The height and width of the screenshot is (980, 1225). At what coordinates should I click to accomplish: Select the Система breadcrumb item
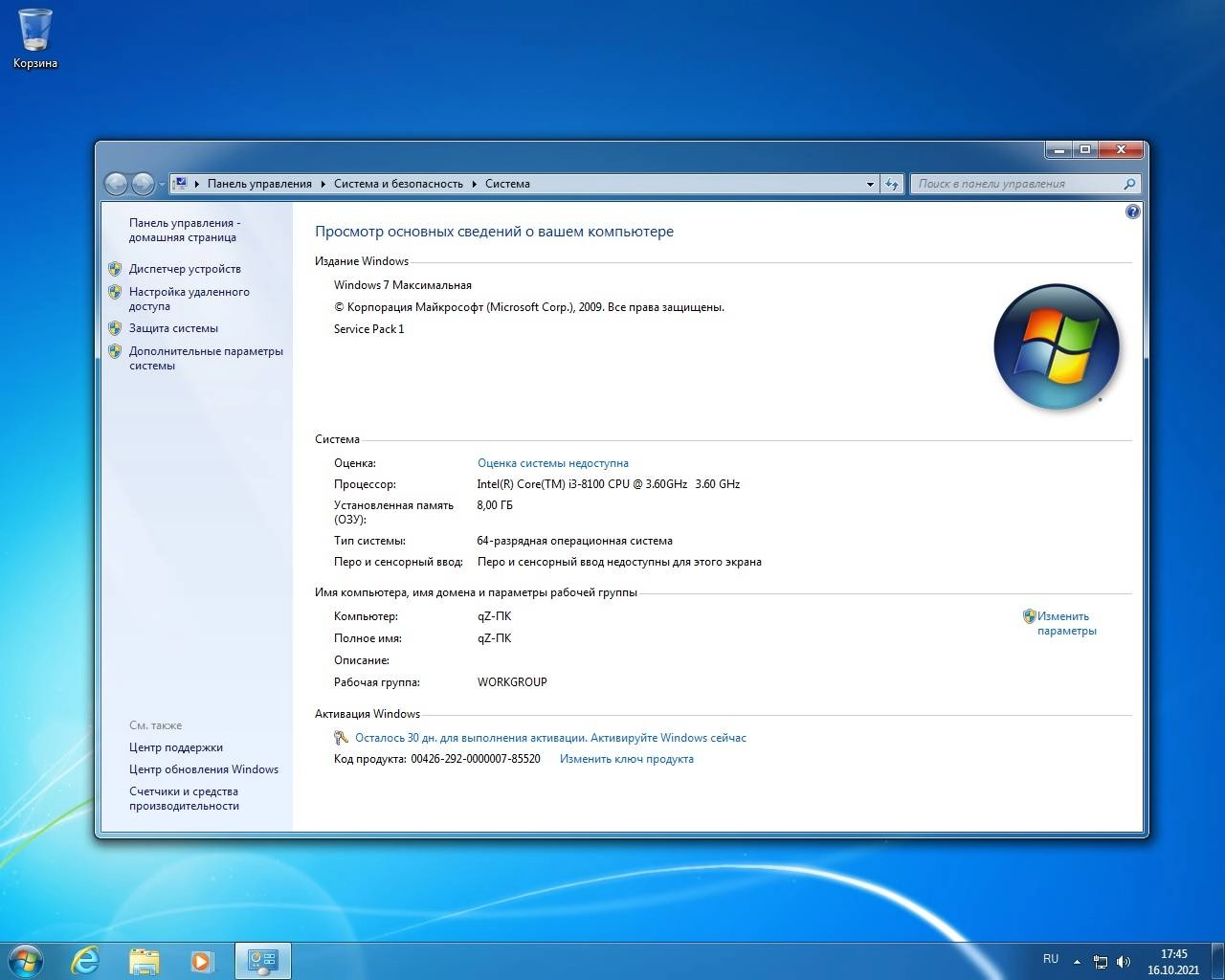click(x=507, y=184)
